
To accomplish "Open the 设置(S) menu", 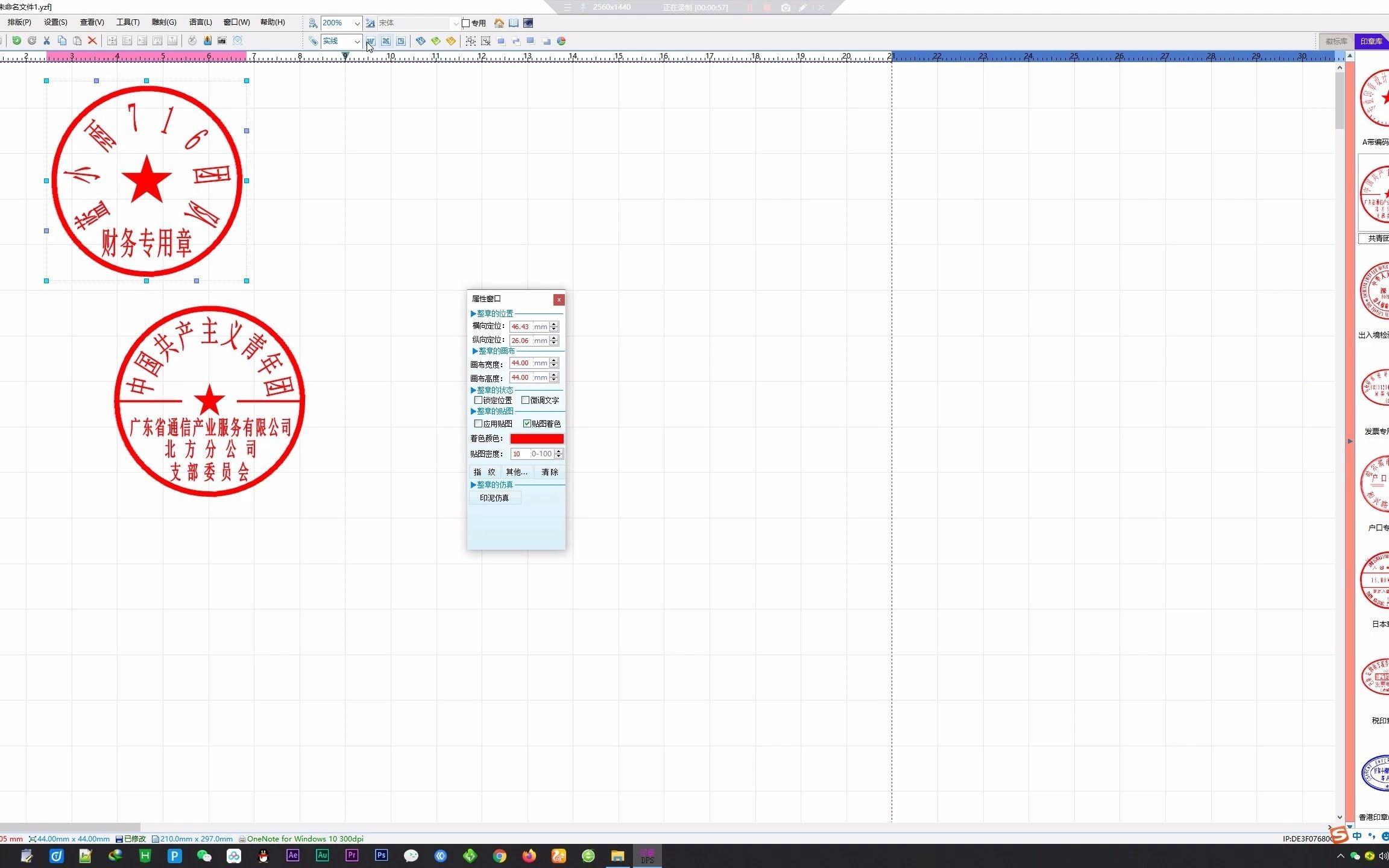I will [x=55, y=22].
